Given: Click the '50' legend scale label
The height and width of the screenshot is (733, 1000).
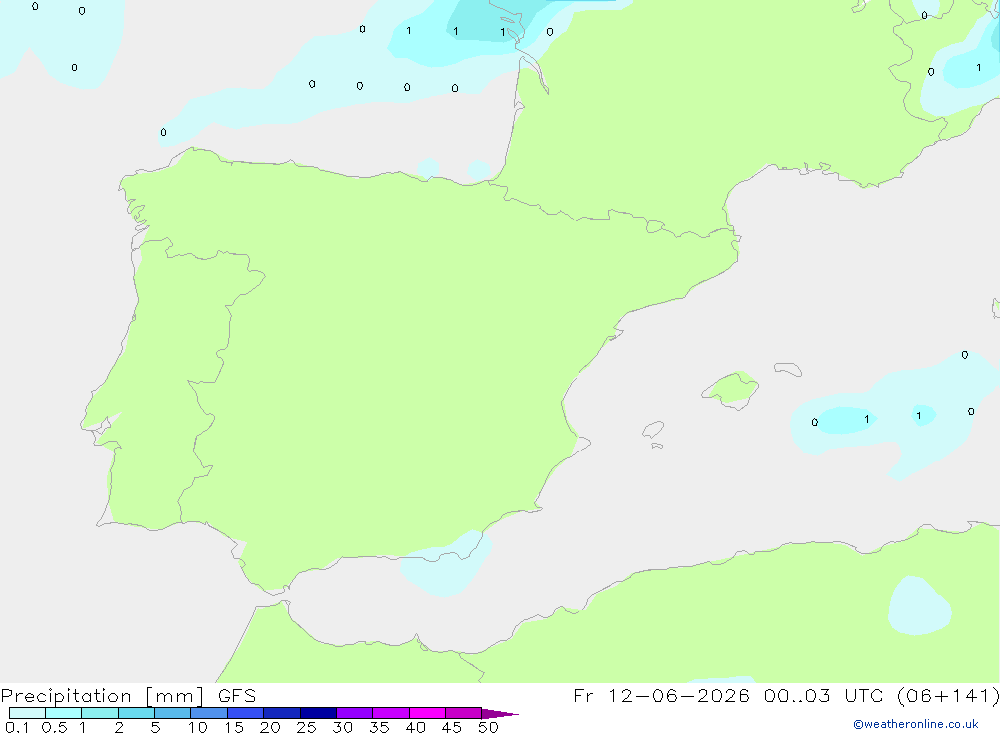Looking at the screenshot, I should click(488, 727).
